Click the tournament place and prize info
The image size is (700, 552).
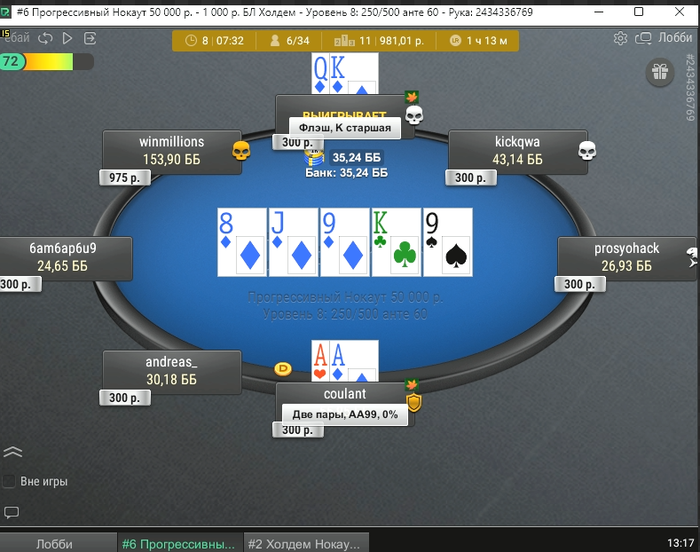pos(379,41)
